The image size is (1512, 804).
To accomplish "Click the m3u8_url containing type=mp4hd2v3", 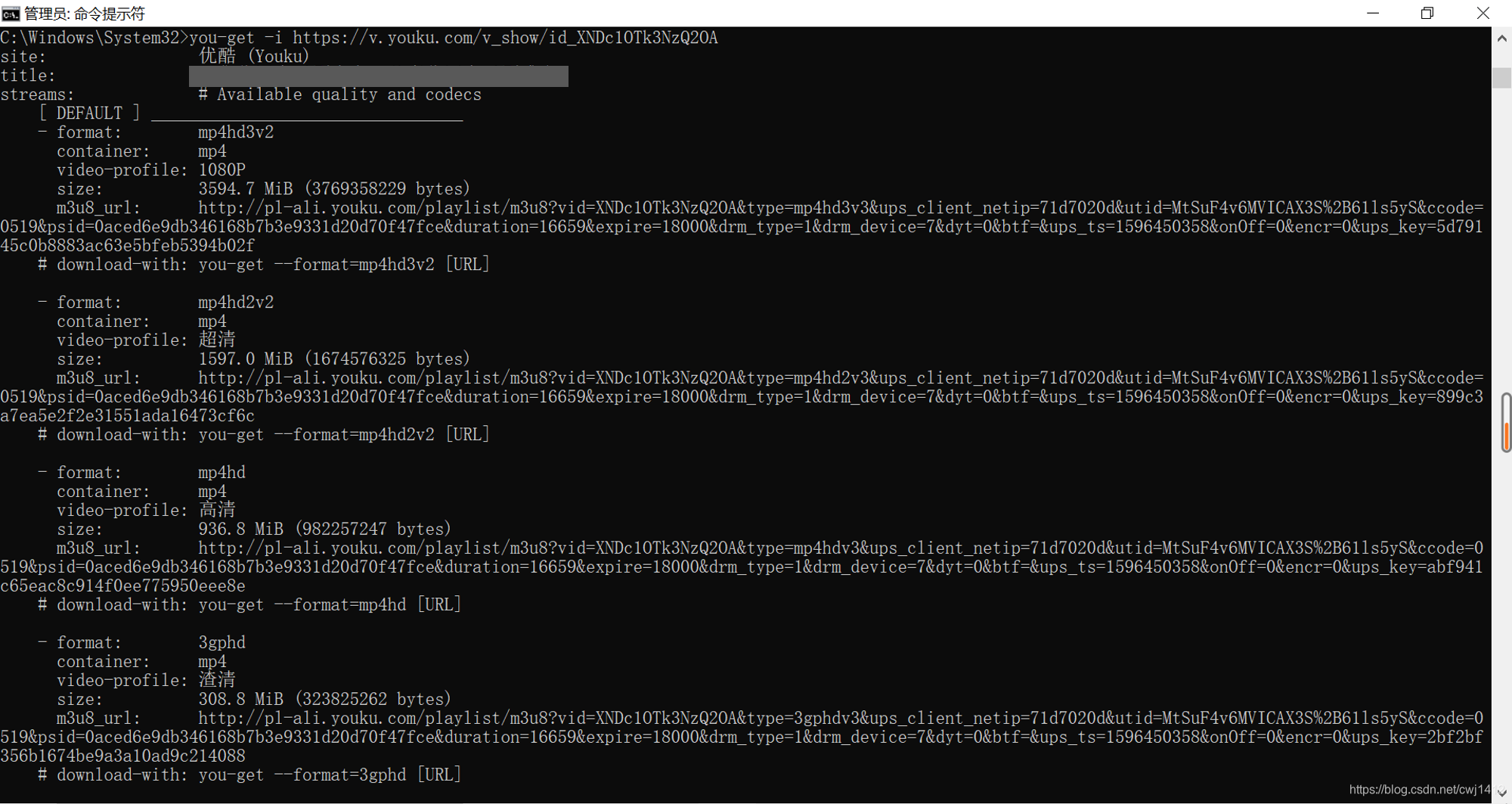I will coord(742,397).
